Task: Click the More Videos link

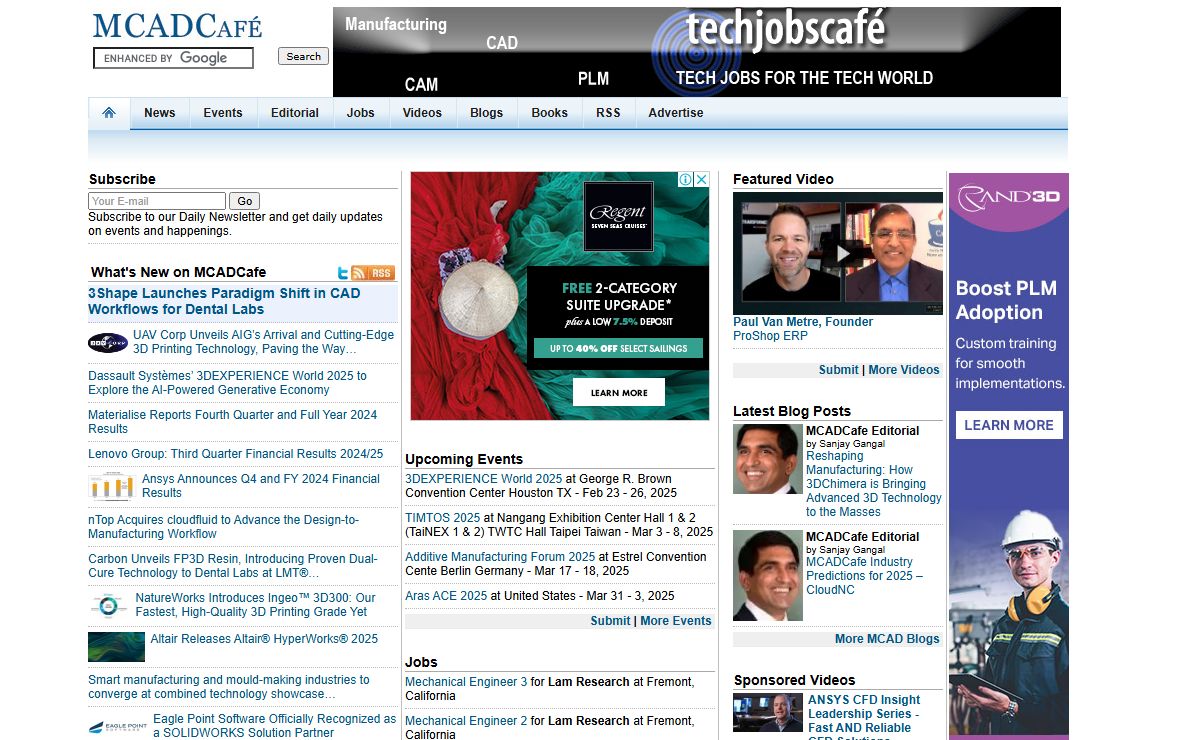Action: (904, 370)
